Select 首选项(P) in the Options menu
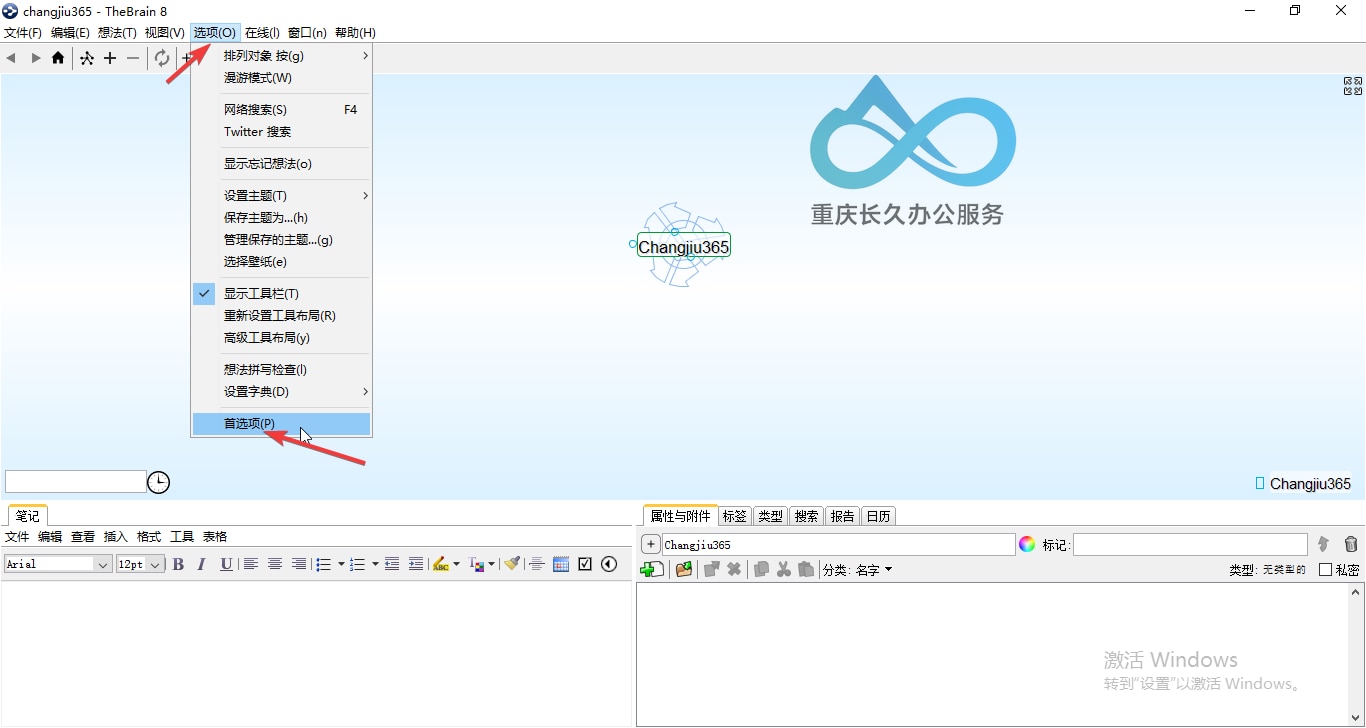This screenshot has width=1366, height=728. [281, 424]
